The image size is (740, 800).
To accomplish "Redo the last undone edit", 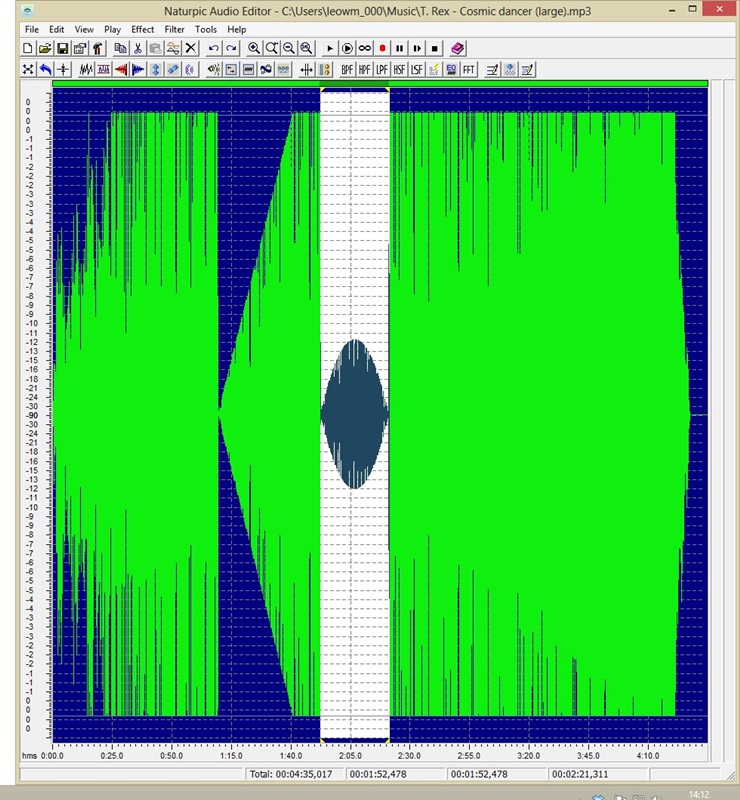I will pyautogui.click(x=231, y=48).
